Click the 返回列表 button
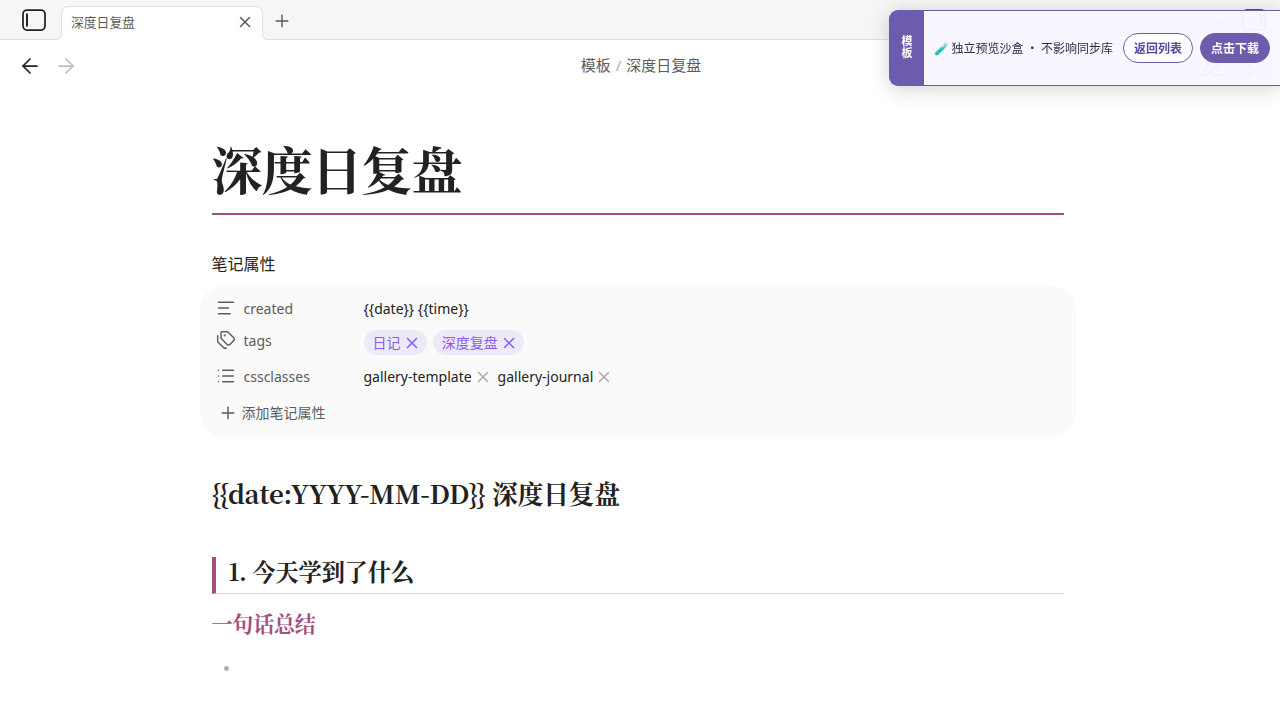 tap(1158, 48)
